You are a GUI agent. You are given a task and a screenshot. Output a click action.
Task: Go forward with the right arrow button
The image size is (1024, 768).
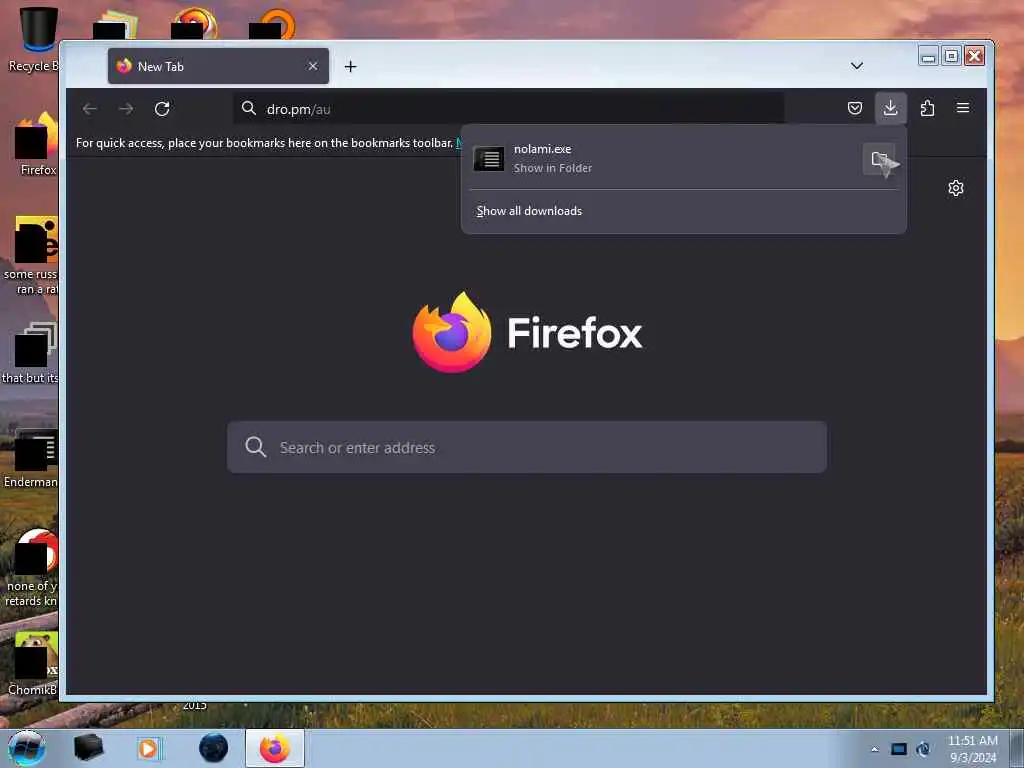coord(126,108)
